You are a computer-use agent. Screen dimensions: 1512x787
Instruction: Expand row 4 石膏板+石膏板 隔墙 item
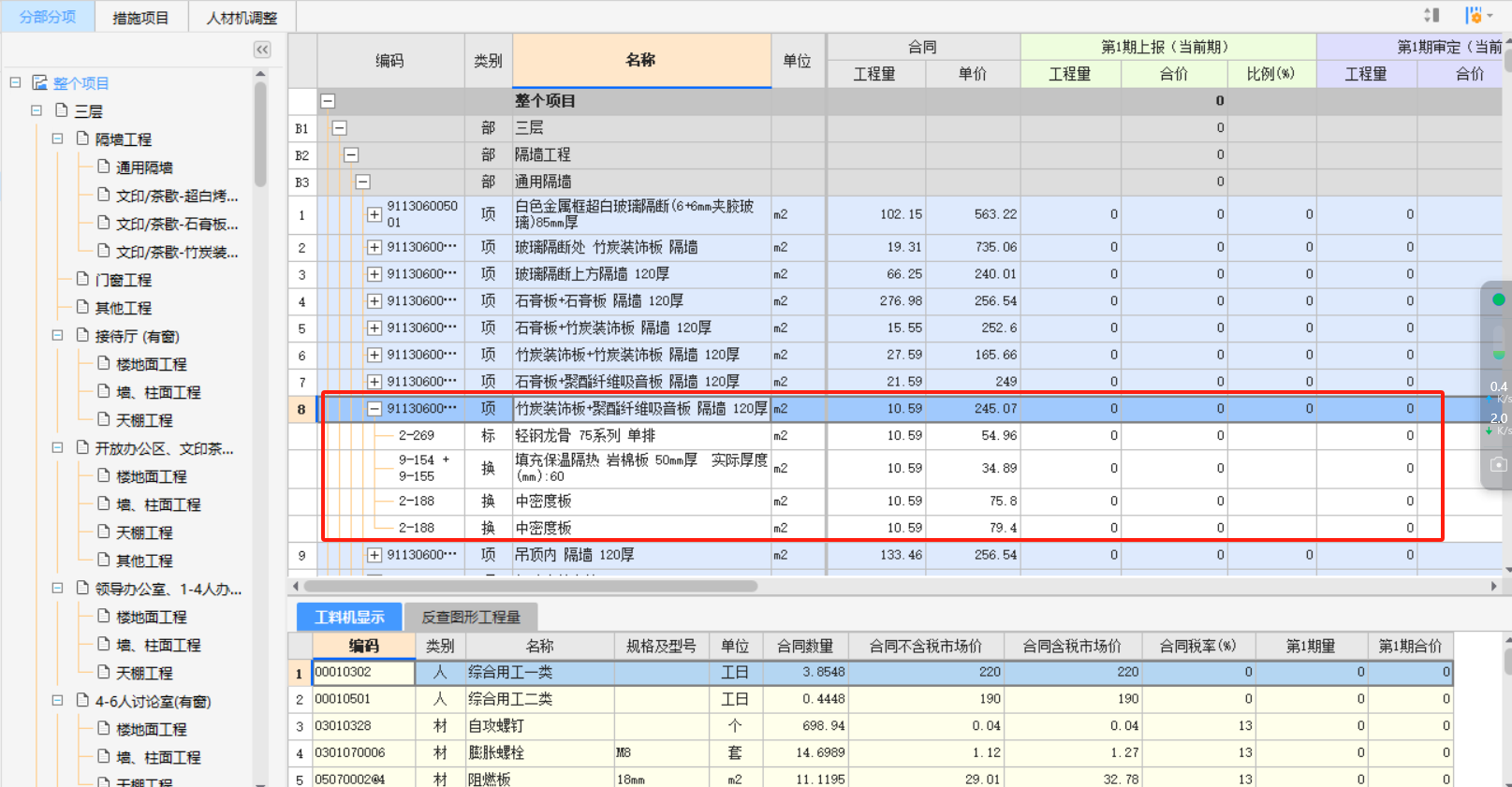(x=374, y=301)
